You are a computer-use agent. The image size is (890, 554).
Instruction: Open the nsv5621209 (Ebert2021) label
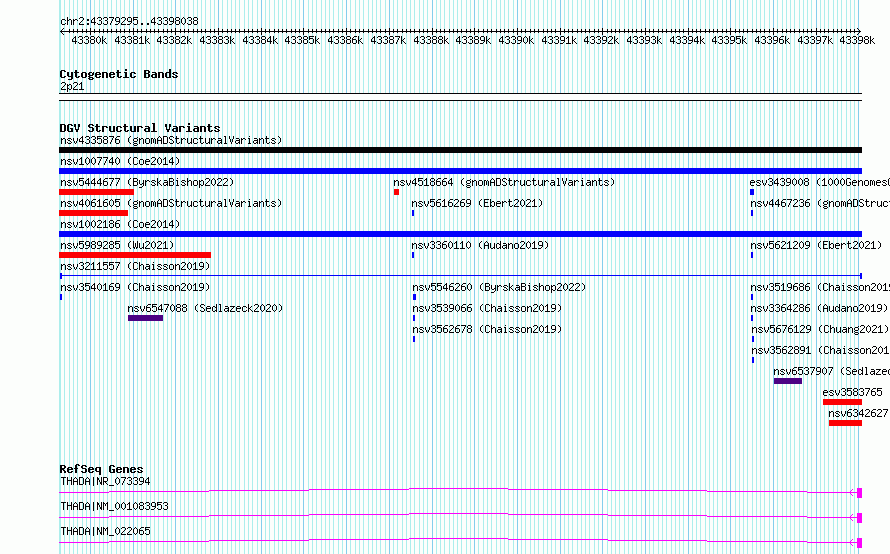816,245
